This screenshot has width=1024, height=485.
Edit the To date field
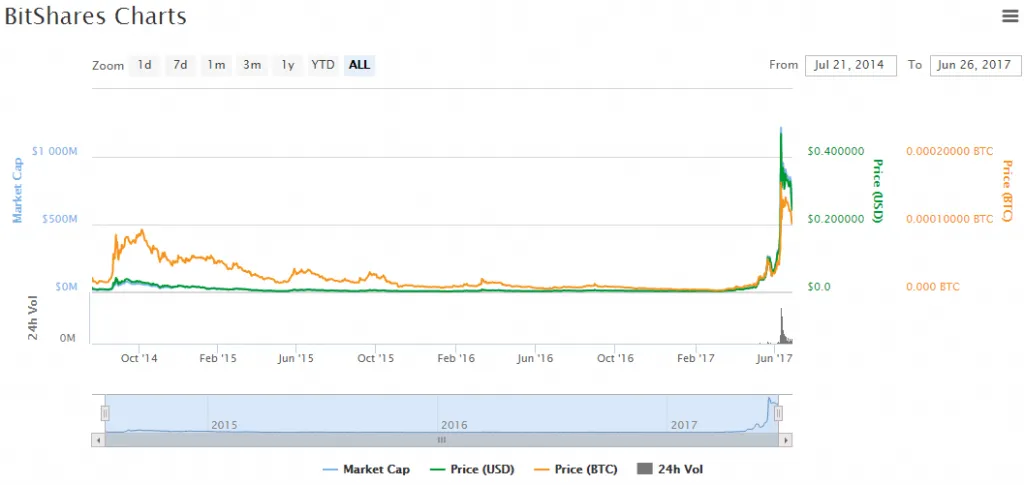975,65
